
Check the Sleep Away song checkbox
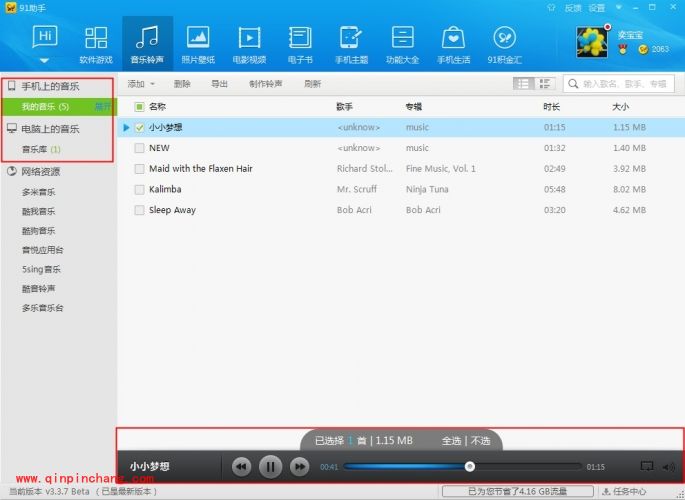coord(139,210)
